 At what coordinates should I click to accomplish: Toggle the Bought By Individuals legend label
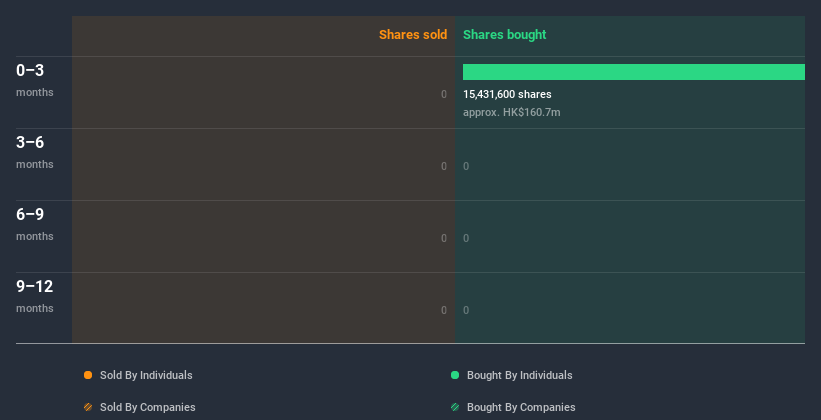click(x=519, y=375)
